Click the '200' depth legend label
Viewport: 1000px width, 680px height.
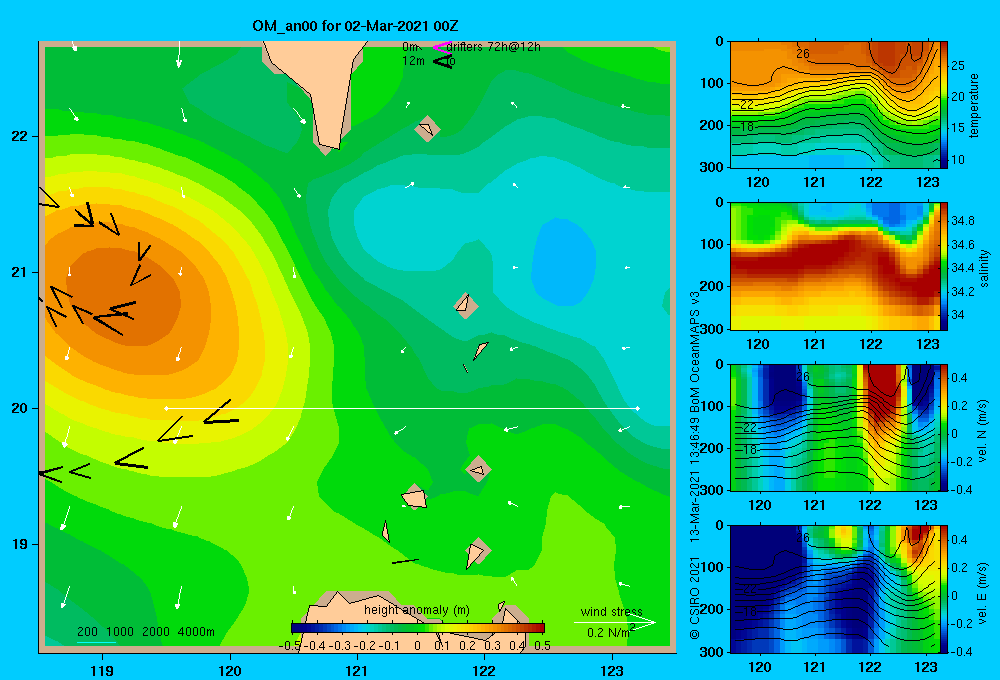[87, 632]
